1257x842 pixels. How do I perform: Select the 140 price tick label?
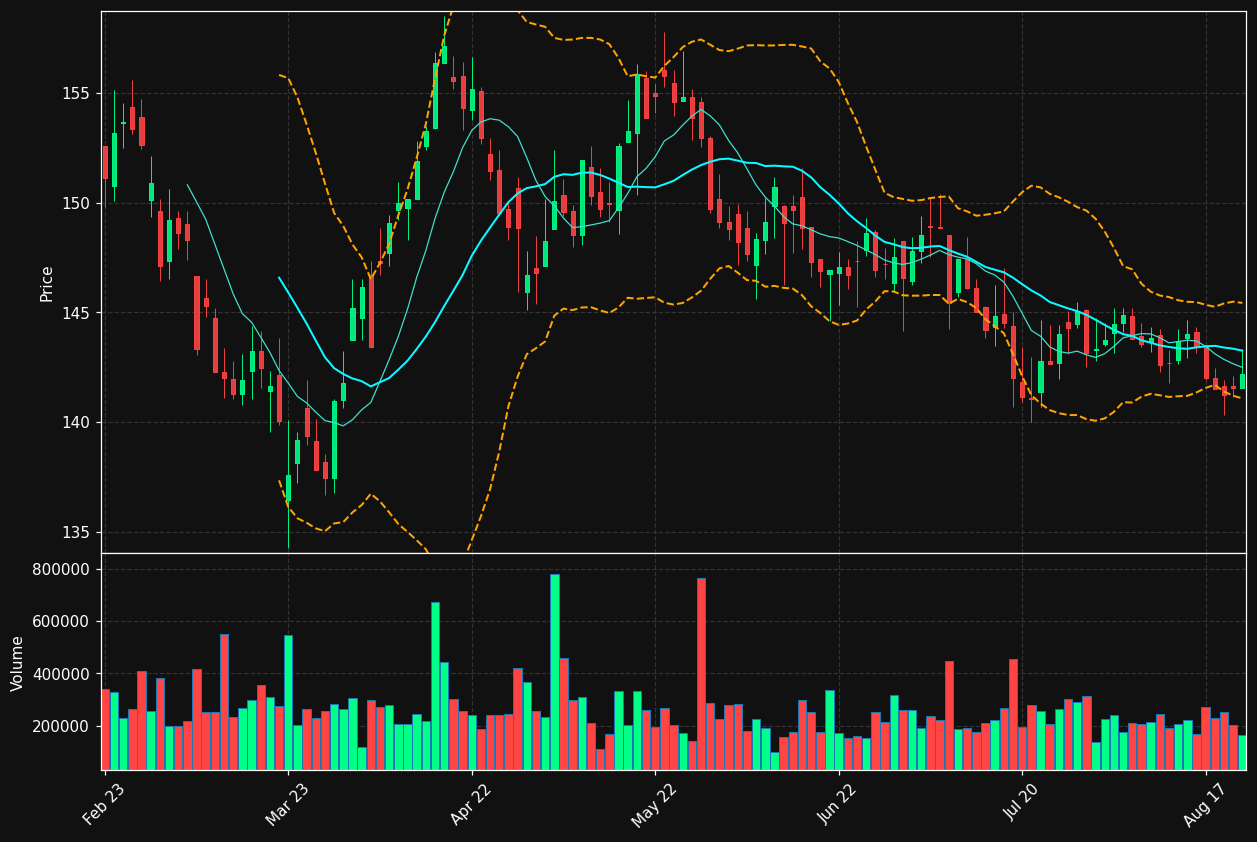click(77, 422)
